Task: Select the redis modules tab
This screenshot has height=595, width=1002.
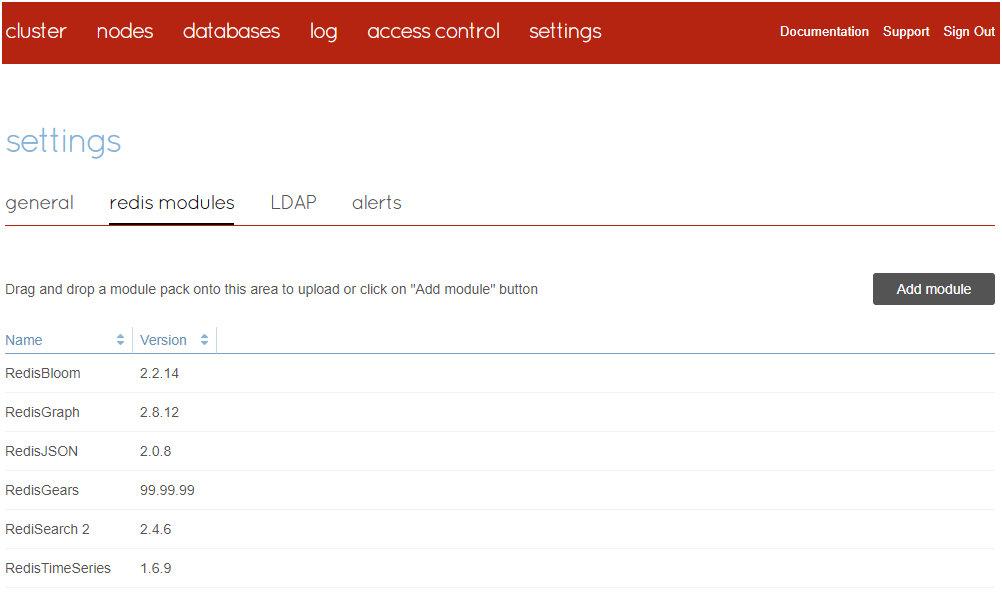Action: point(172,203)
